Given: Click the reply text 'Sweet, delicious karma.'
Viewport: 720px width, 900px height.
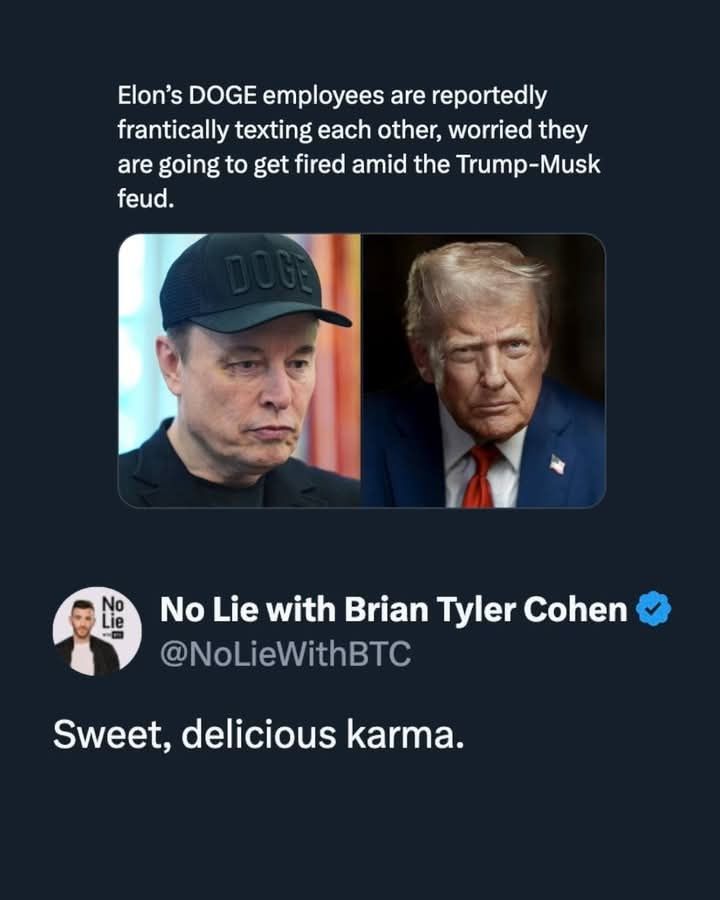Looking at the screenshot, I should (x=258, y=734).
